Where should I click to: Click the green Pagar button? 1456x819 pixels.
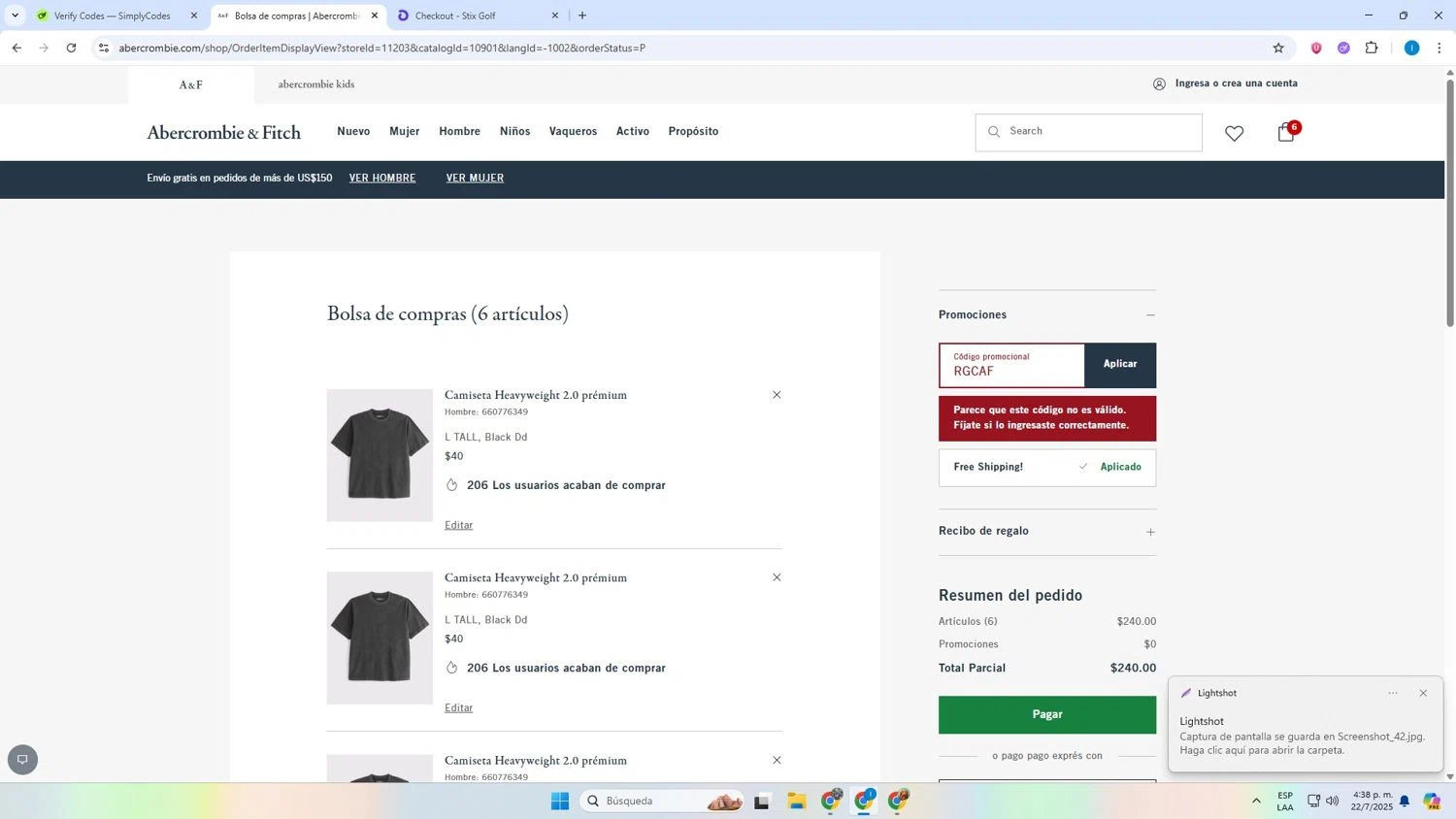coord(1047,714)
